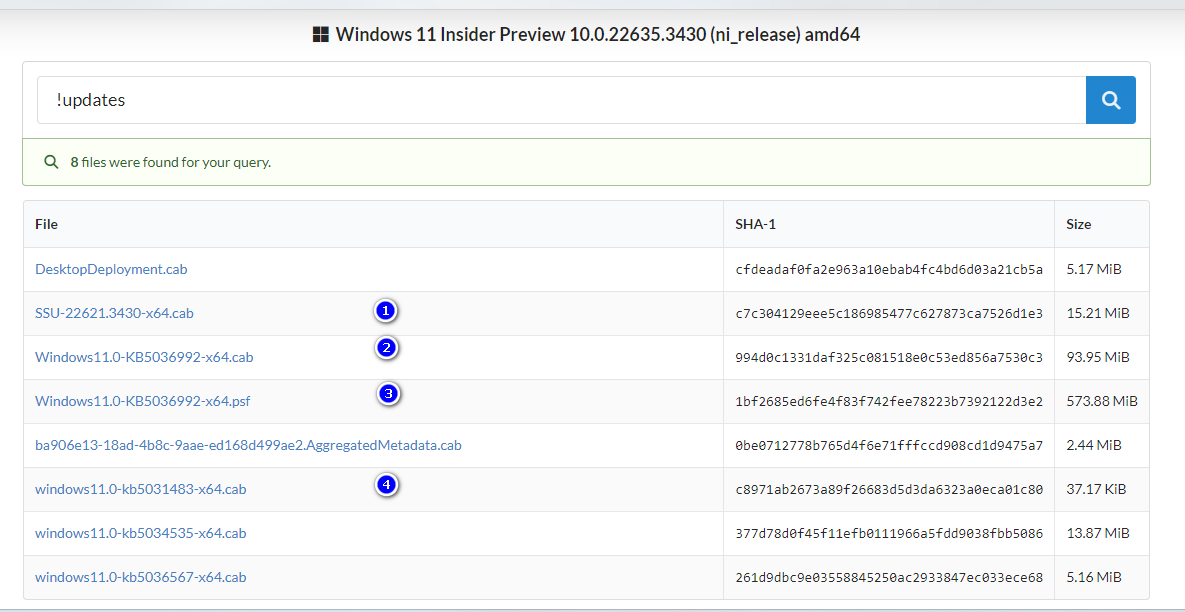Click the Windows 11 Insider Preview page title
This screenshot has width=1185, height=612.
click(597, 34)
